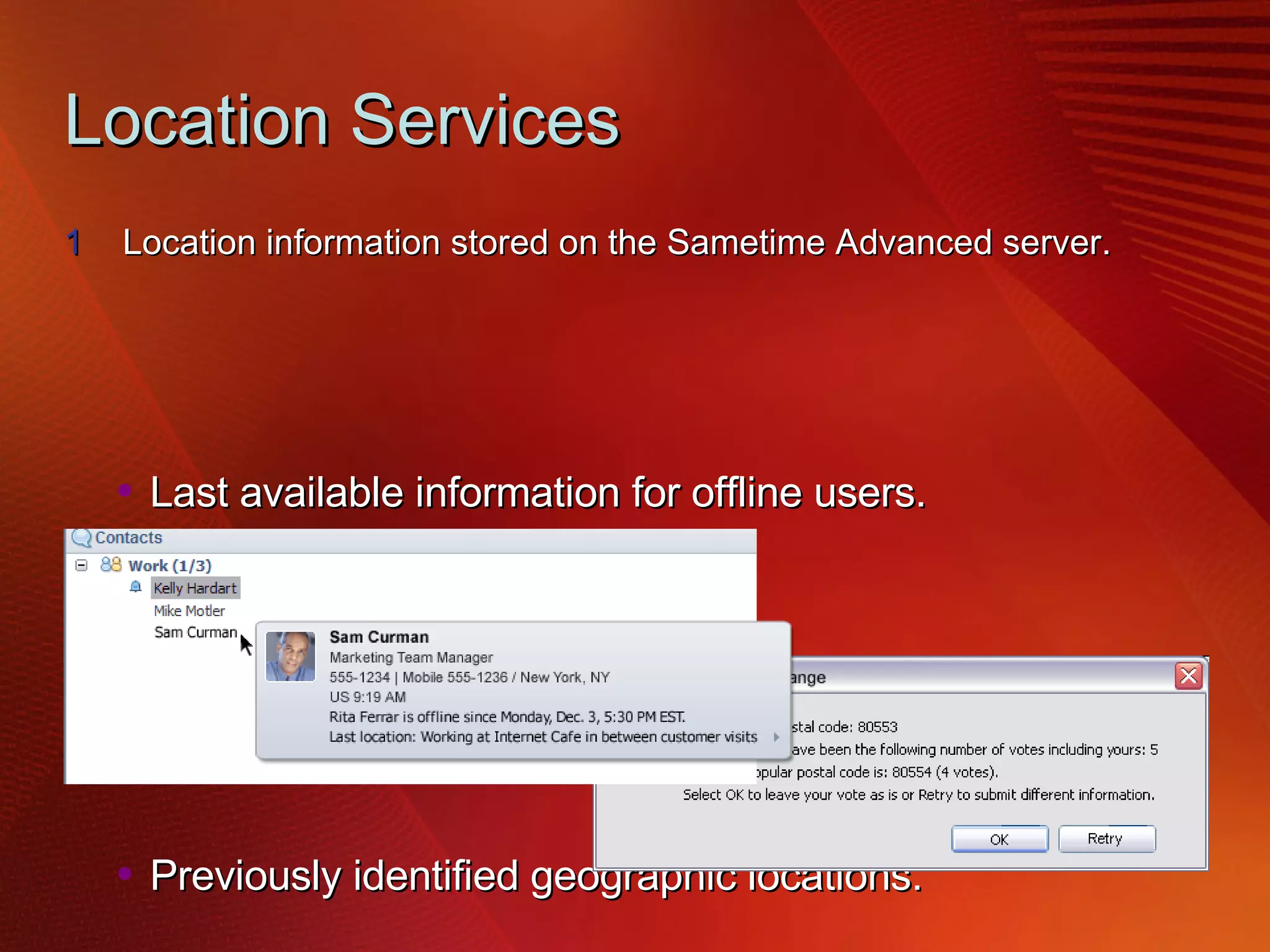Click the Rita Ferrar offline status line

pyautogui.click(x=507, y=717)
